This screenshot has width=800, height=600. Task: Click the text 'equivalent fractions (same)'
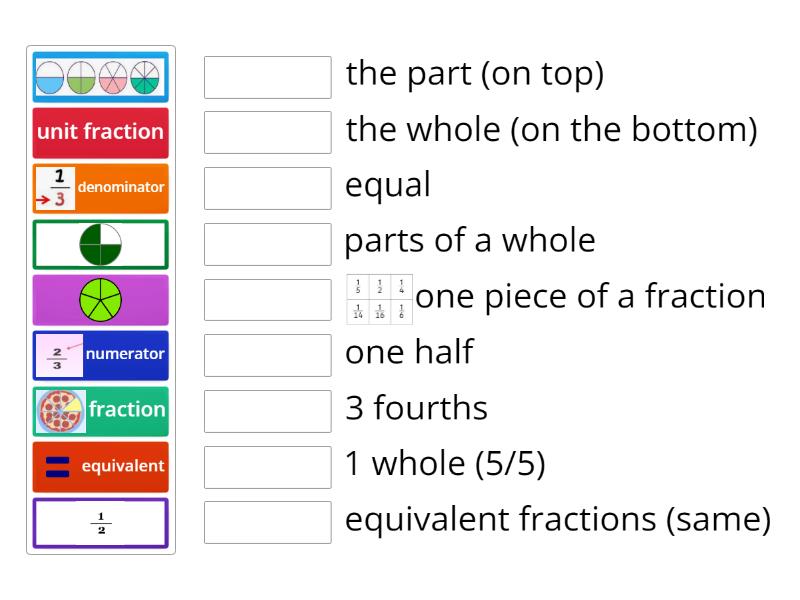pyautogui.click(x=554, y=519)
